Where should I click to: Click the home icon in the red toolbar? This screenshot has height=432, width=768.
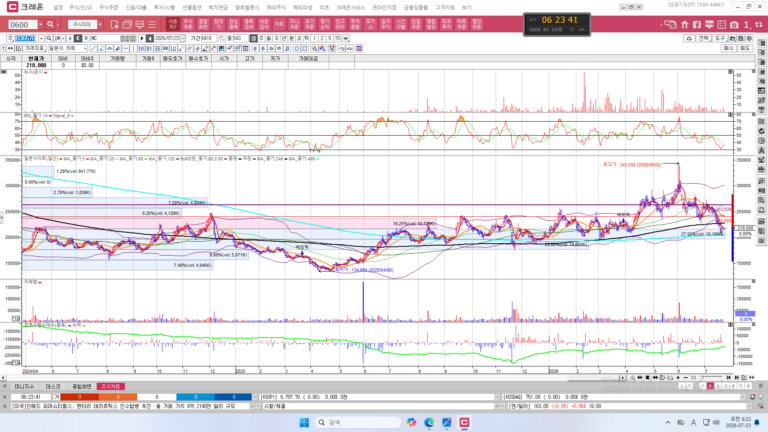[x=685, y=24]
